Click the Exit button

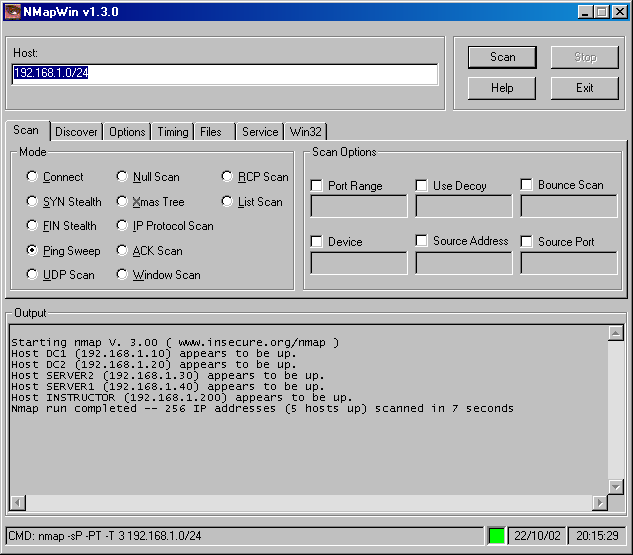click(x=585, y=88)
